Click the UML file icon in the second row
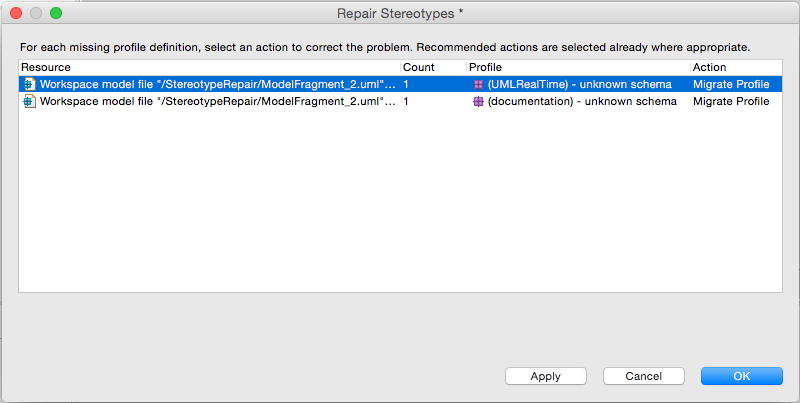 tap(30, 101)
